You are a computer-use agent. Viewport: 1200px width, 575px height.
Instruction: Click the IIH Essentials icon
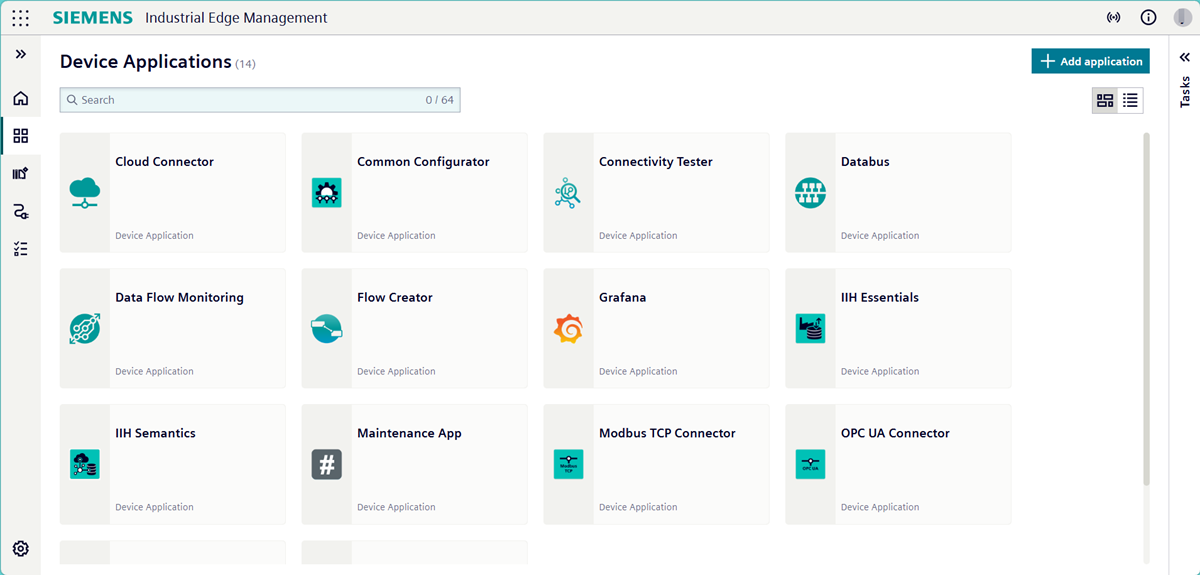(811, 329)
